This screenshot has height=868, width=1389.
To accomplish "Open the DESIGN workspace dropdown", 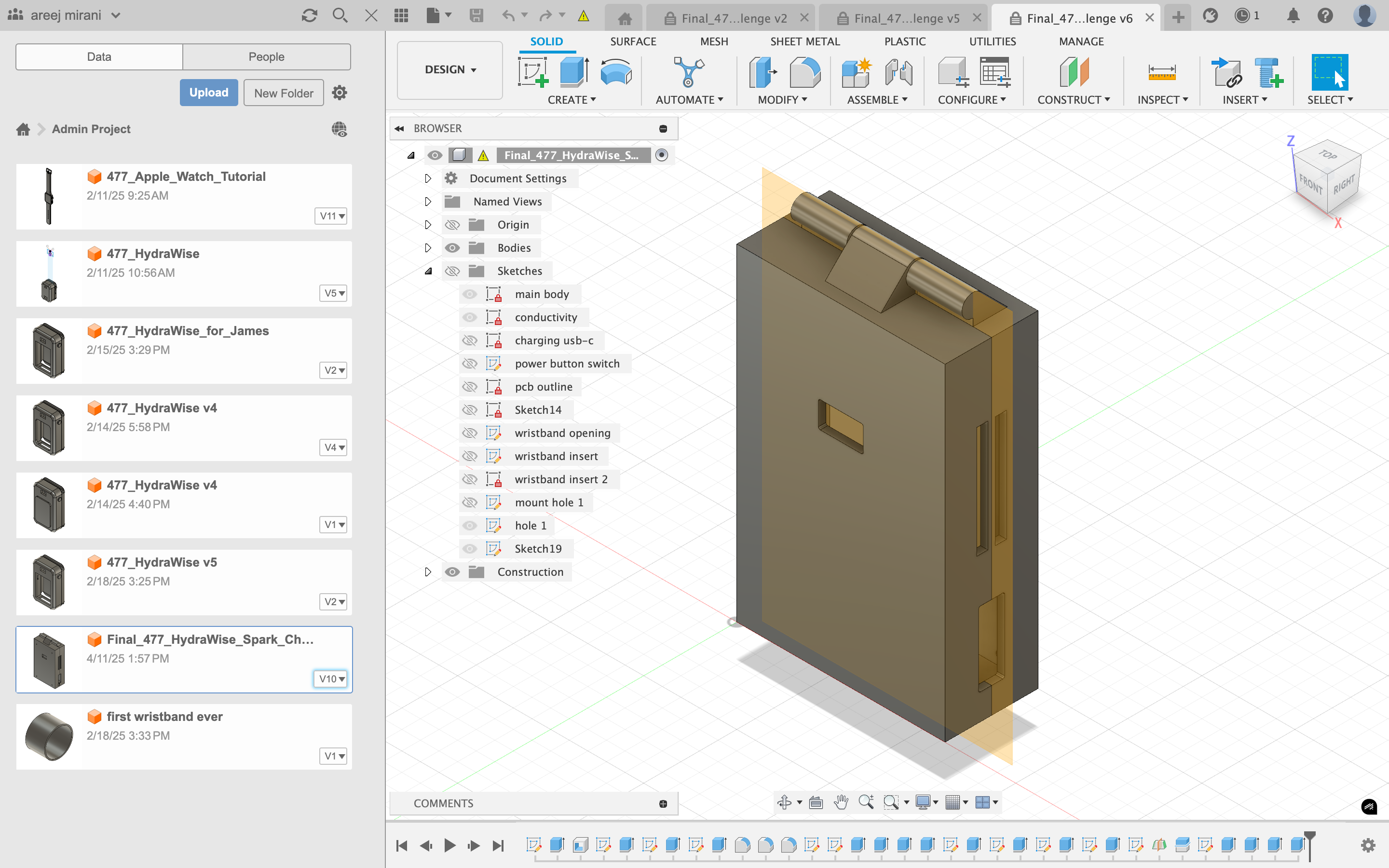I will [x=450, y=69].
